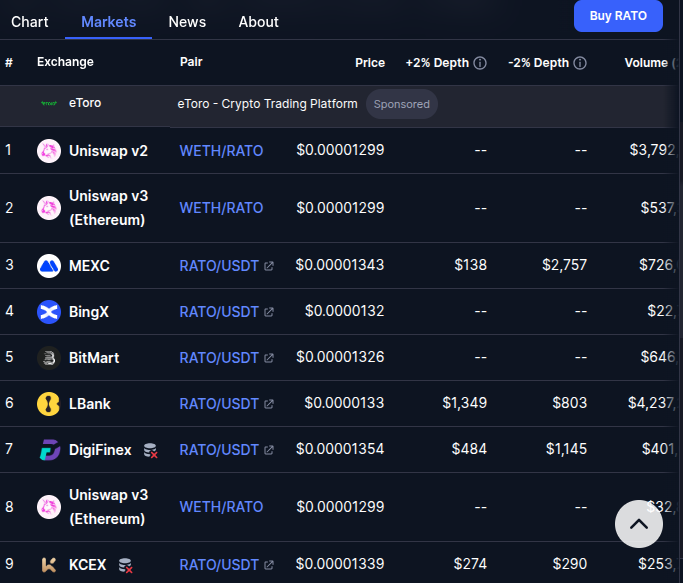Open the LBank RATO/USDT pair link

pos(219,403)
